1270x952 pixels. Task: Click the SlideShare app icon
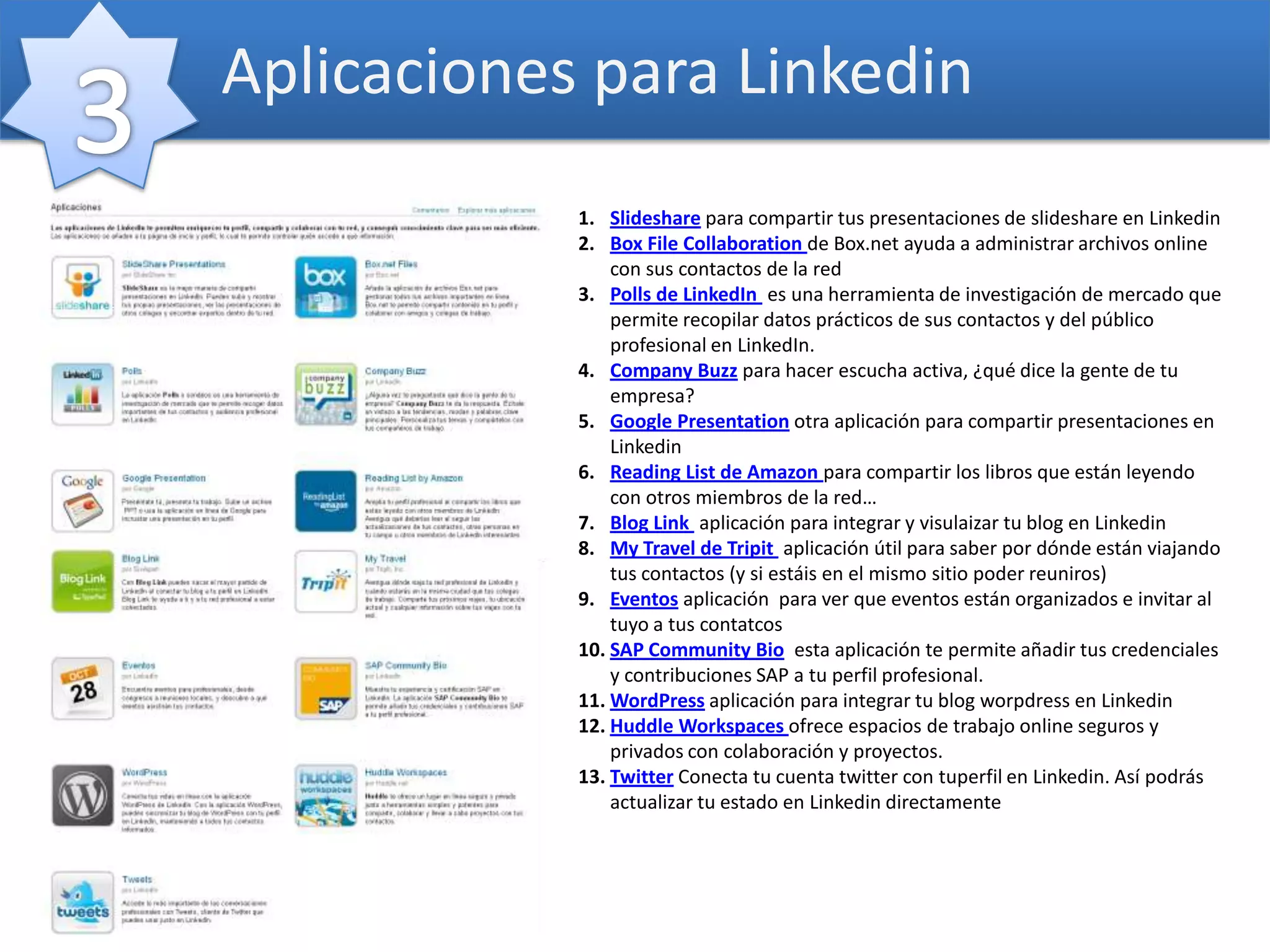[x=82, y=288]
